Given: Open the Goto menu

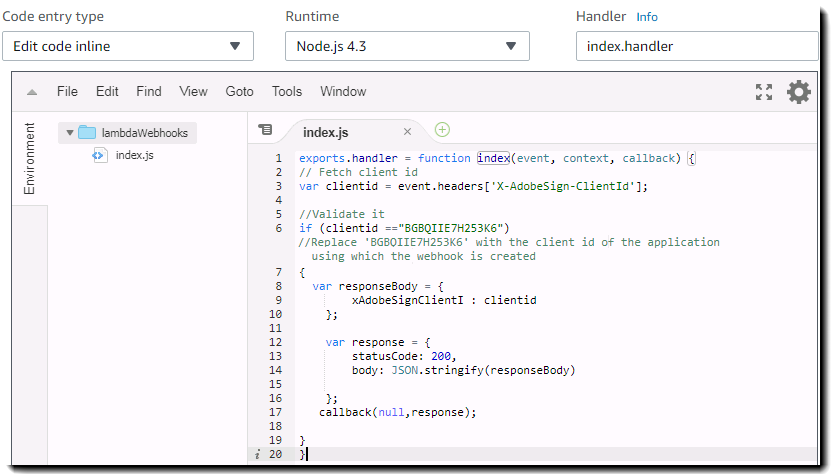Looking at the screenshot, I should [x=239, y=91].
